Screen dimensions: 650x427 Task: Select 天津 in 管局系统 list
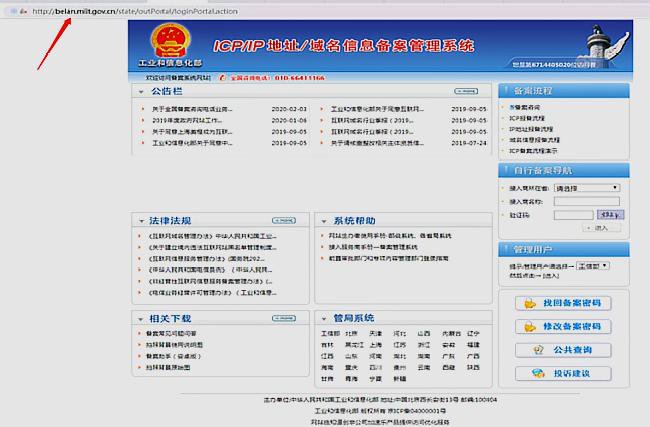376,333
